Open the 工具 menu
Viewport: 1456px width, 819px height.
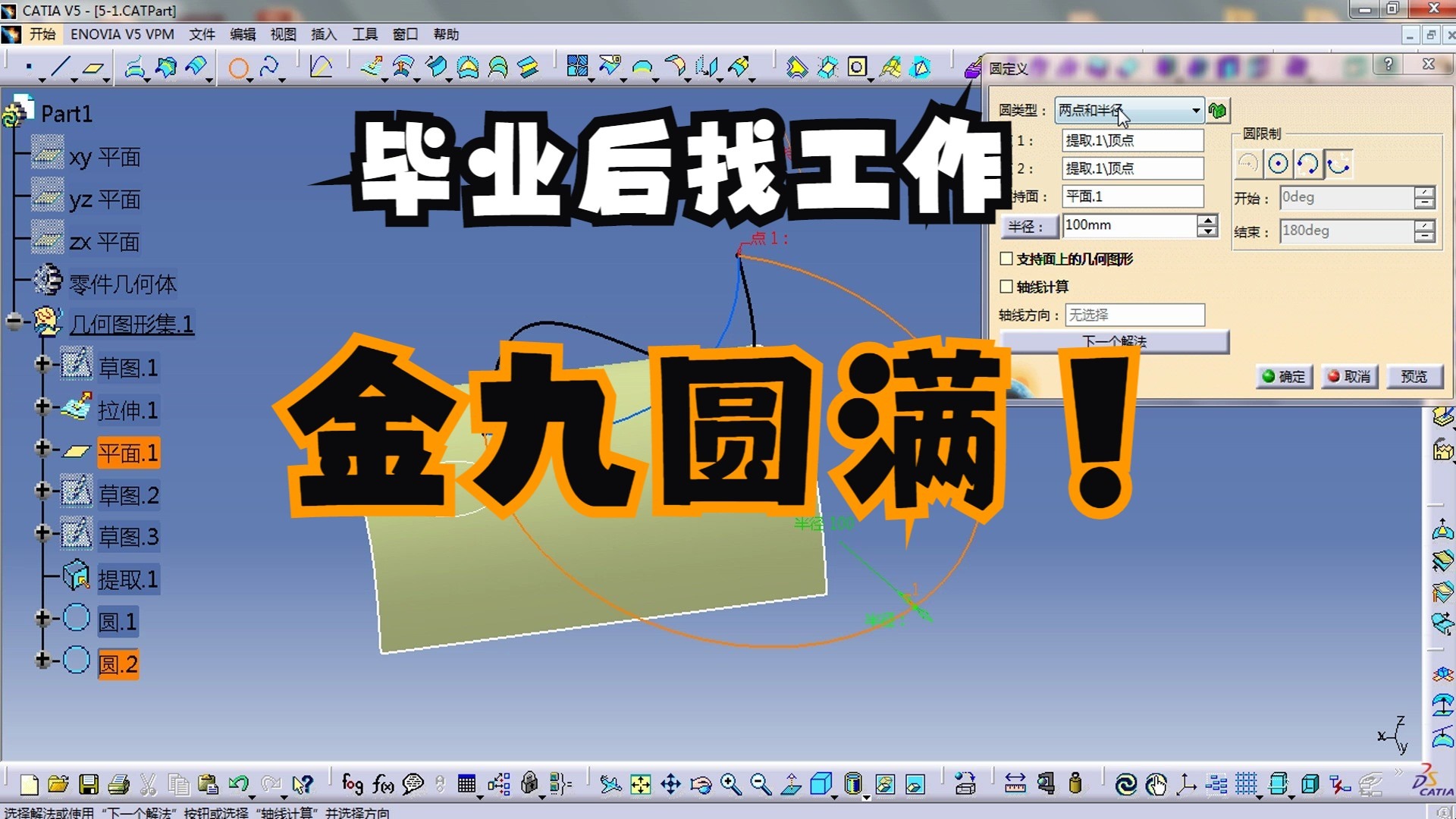click(x=365, y=34)
